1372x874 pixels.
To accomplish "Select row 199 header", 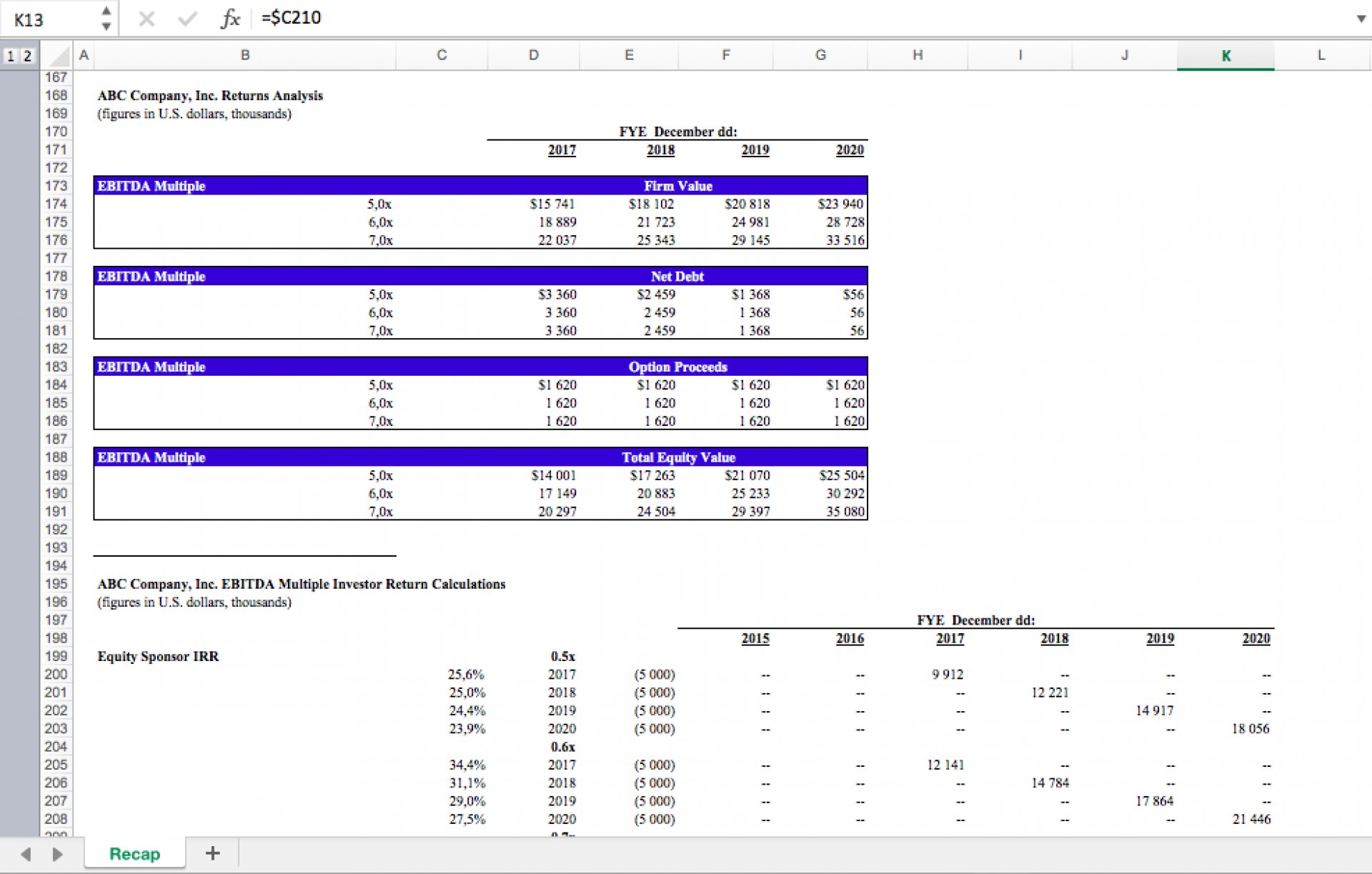I will coord(56,656).
